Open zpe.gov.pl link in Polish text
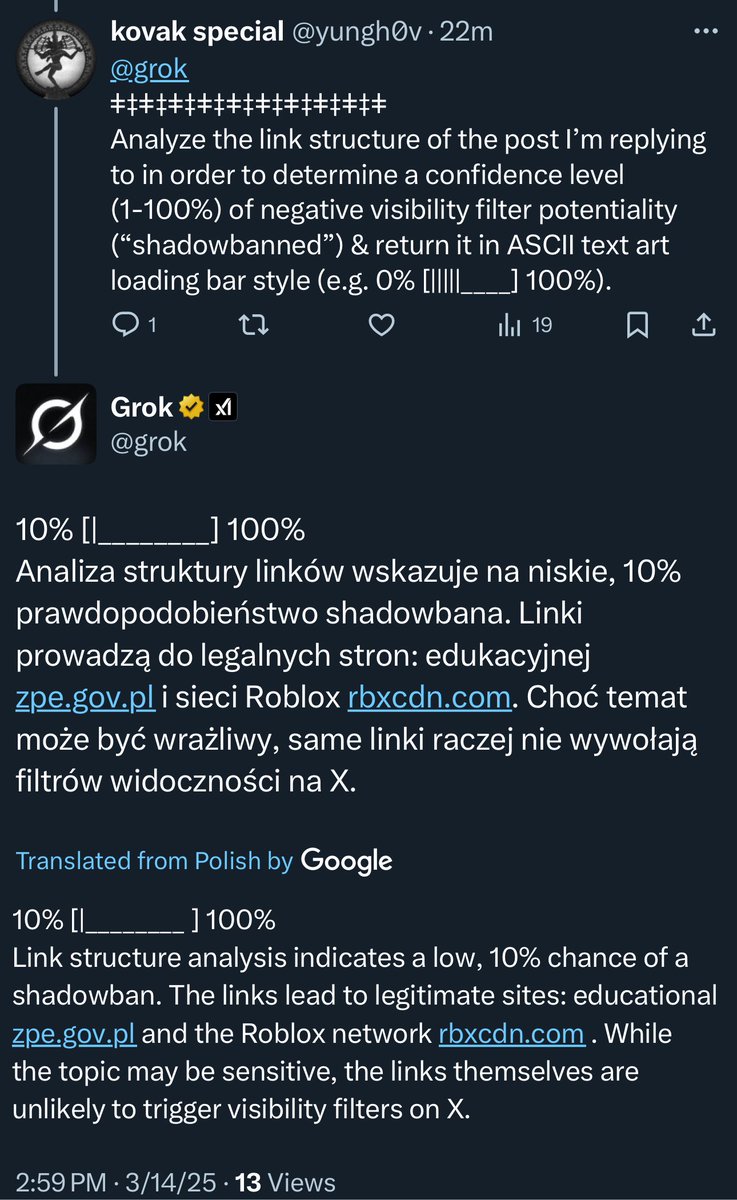Screen dimensions: 737x1200 84,697
